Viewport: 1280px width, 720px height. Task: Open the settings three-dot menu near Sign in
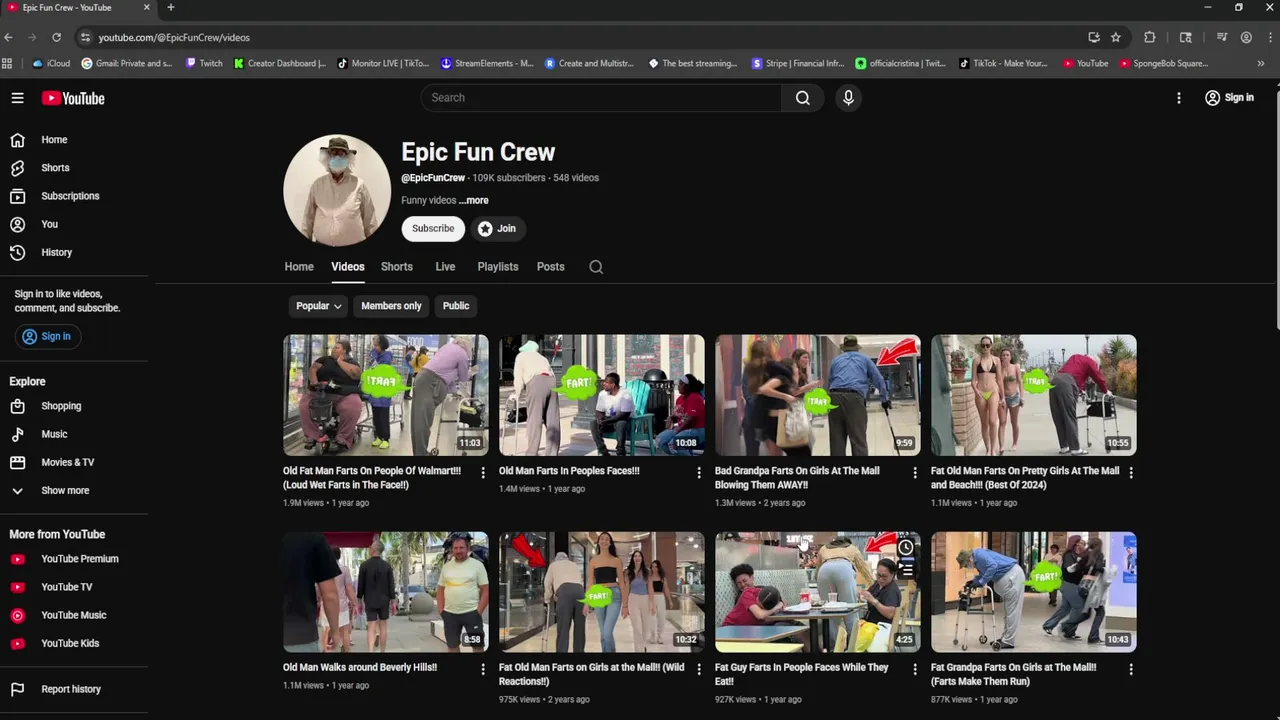(1179, 98)
